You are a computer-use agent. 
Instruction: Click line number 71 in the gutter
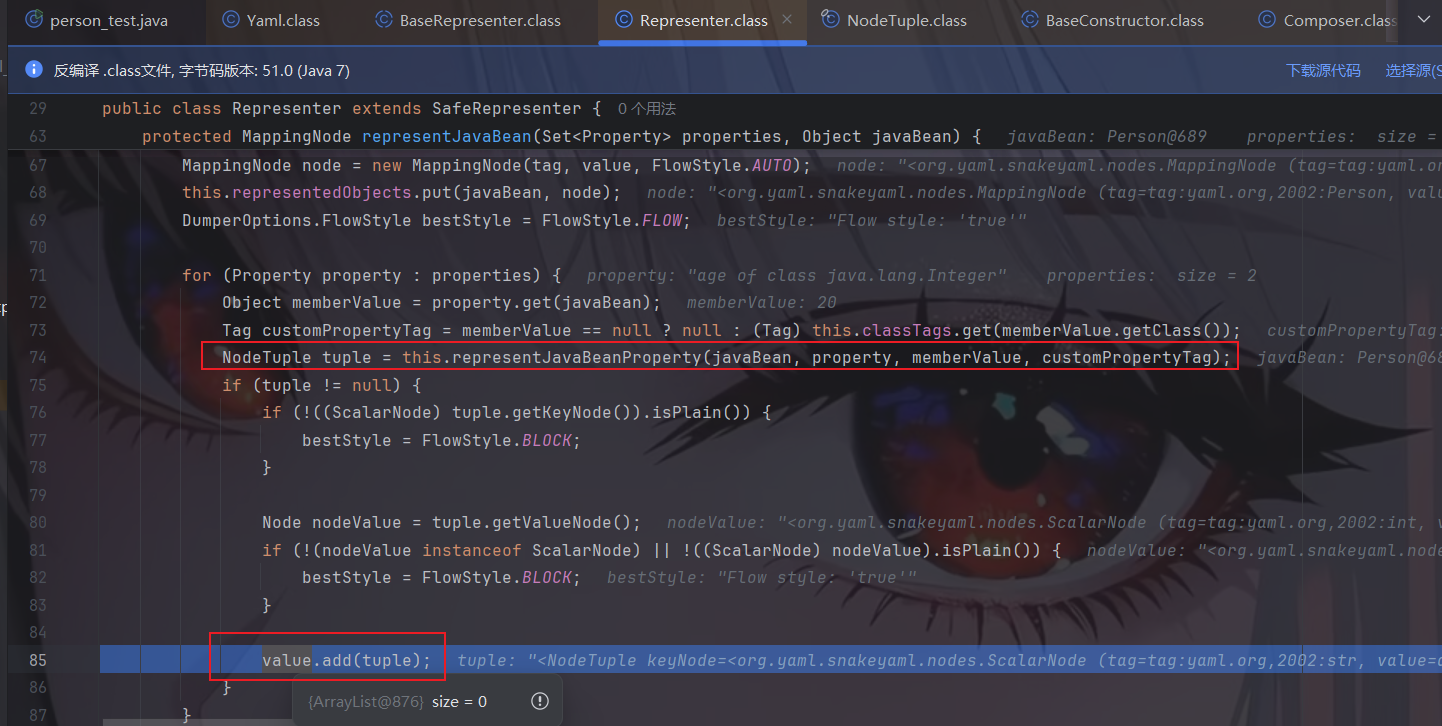click(37, 275)
